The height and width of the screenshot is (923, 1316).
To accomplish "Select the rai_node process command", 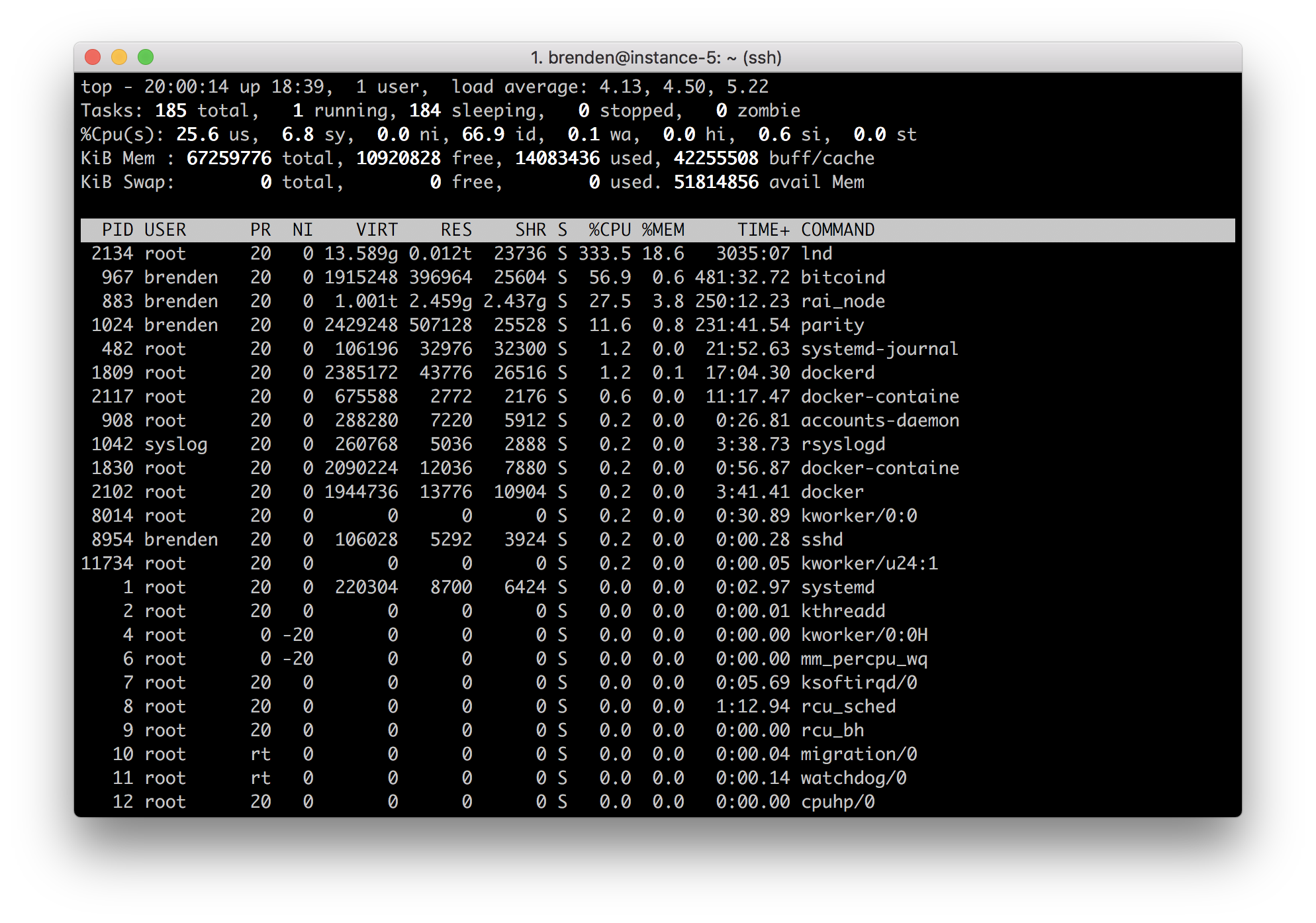I will tap(843, 301).
